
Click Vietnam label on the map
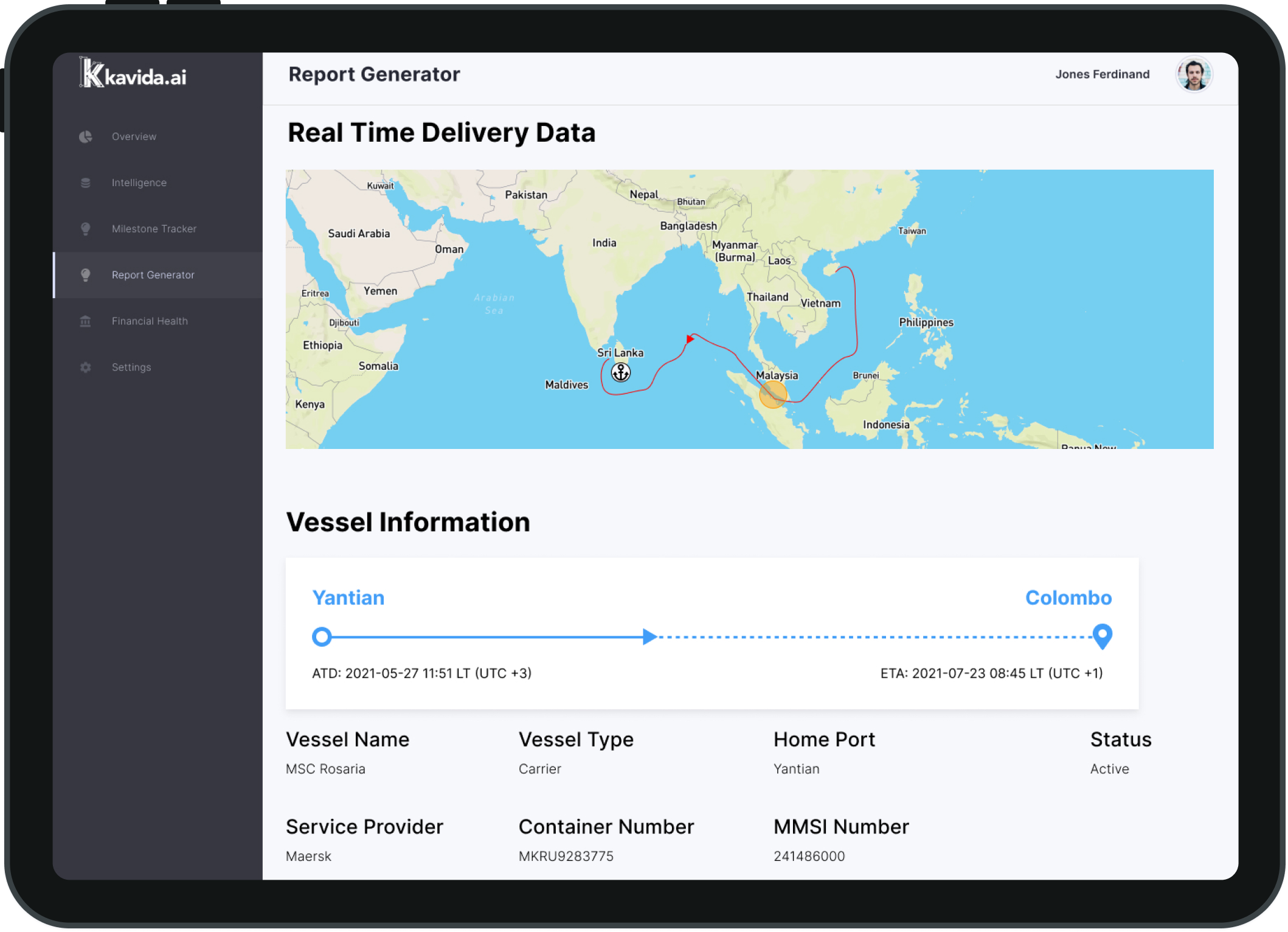tap(820, 303)
